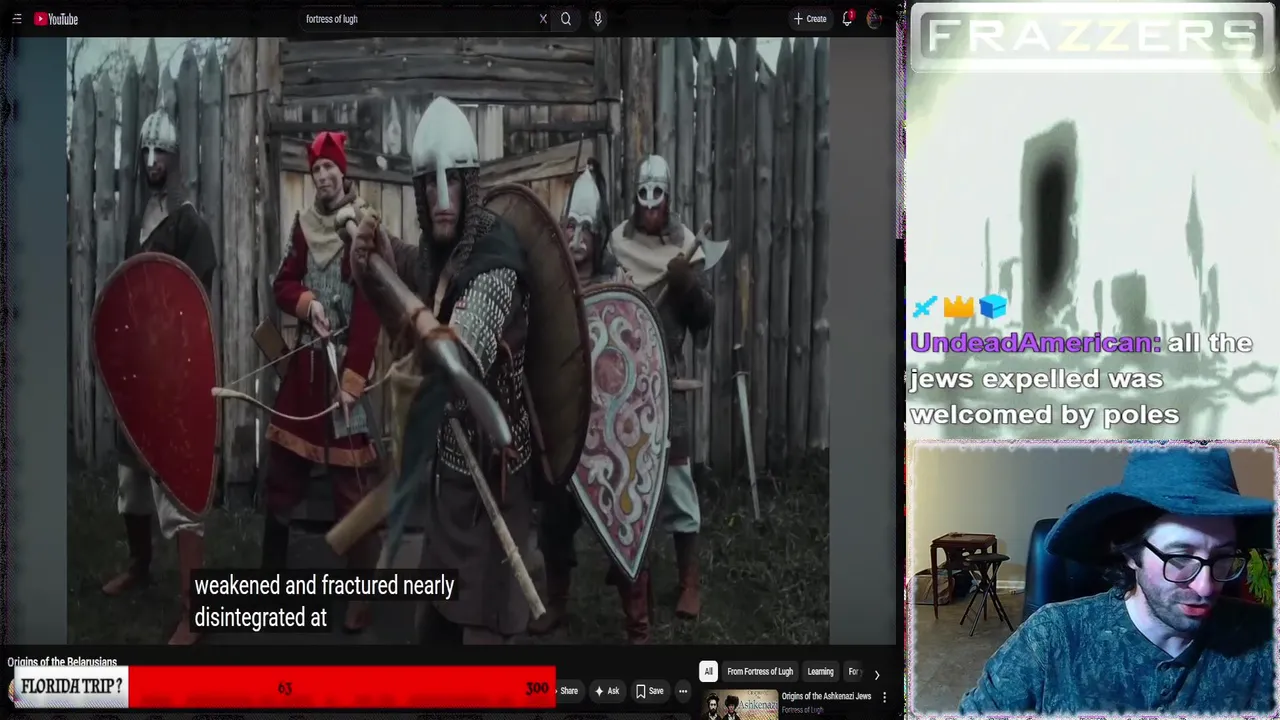The image size is (1280, 720).
Task: Open options menu for Ashkenazi Jews video
Action: point(884,697)
